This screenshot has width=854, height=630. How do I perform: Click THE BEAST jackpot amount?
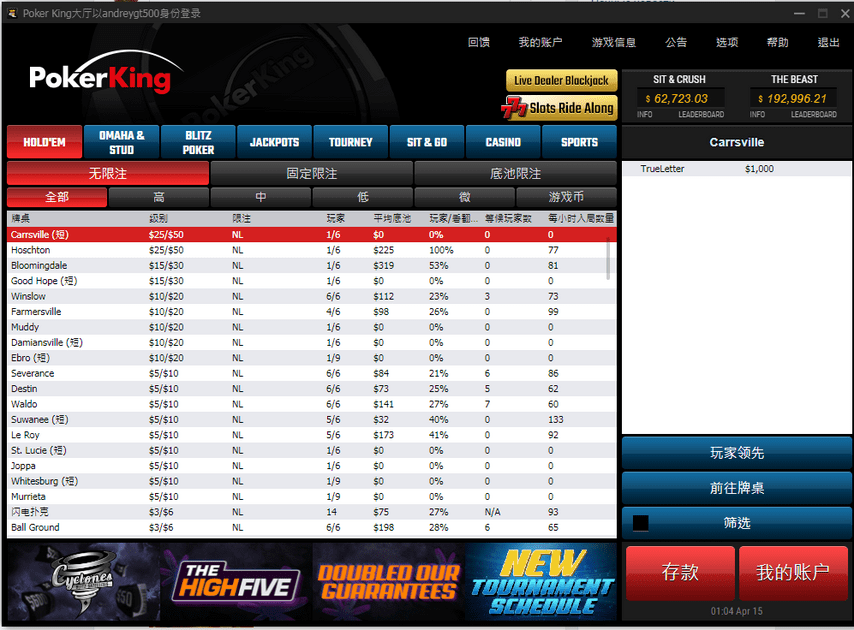coord(794,99)
